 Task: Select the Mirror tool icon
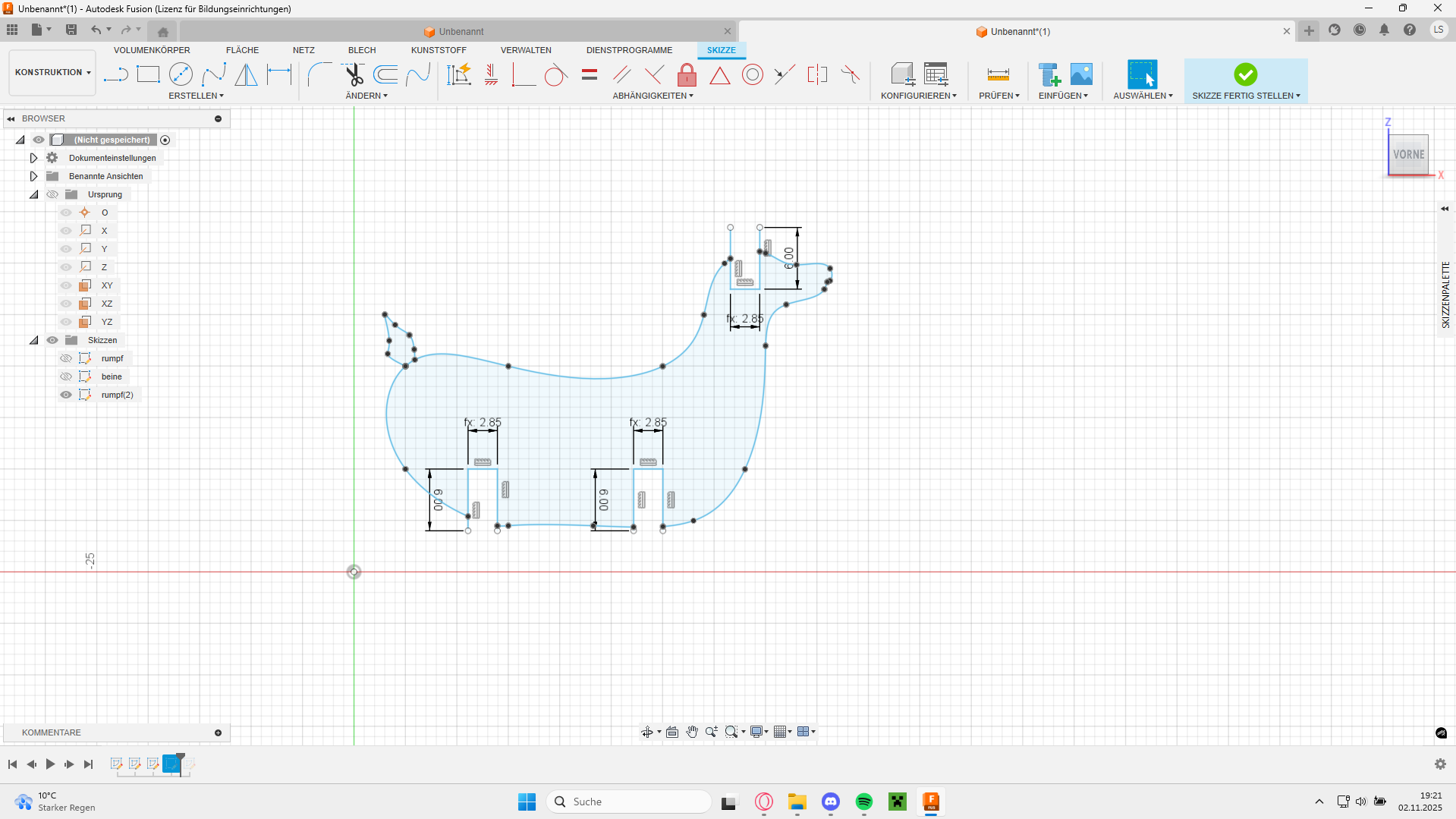[246, 74]
